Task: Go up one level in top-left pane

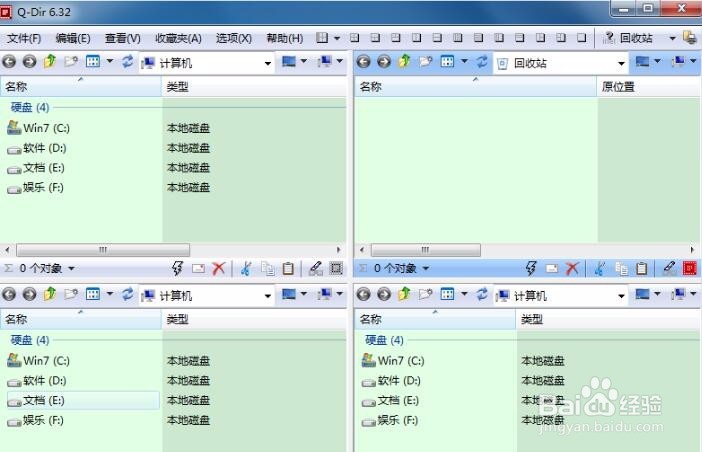Action: [x=50, y=61]
